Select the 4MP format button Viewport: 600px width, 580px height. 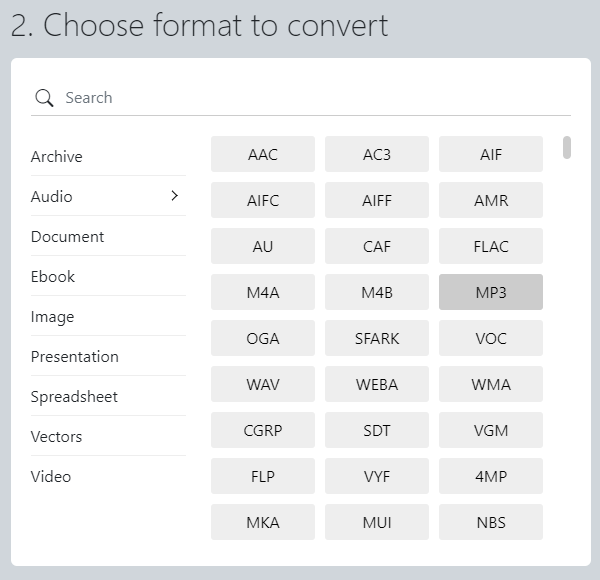click(x=491, y=476)
